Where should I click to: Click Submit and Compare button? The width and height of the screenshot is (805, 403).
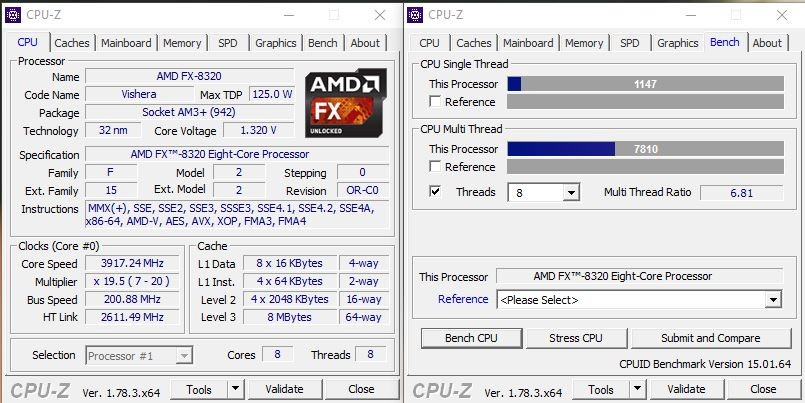(711, 338)
